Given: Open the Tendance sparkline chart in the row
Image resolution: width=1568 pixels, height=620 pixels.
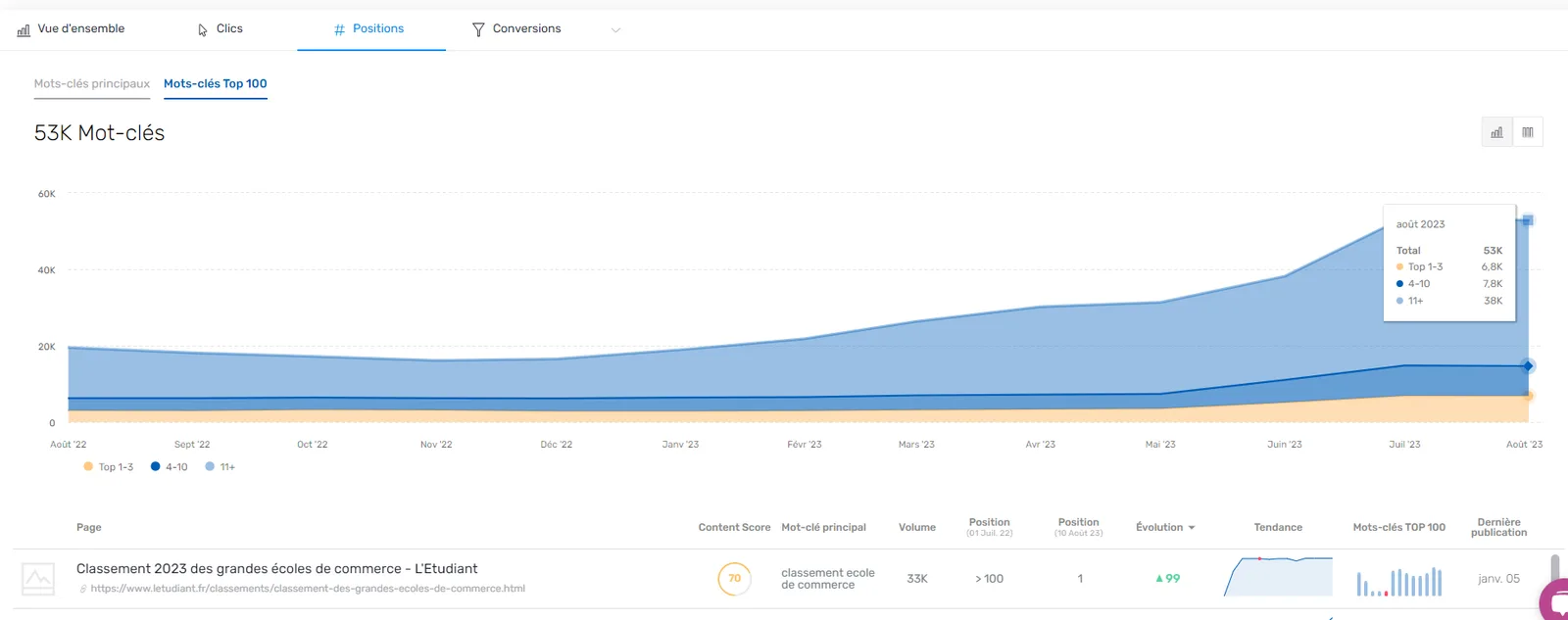Looking at the screenshot, I should coord(1278,577).
